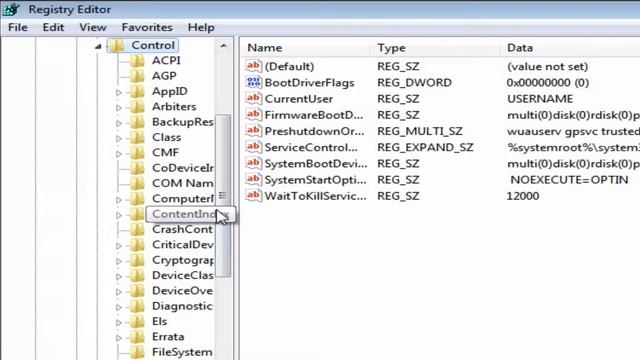Image resolution: width=640 pixels, height=360 pixels.
Task: Click the Class folder icon
Action: [x=138, y=137]
